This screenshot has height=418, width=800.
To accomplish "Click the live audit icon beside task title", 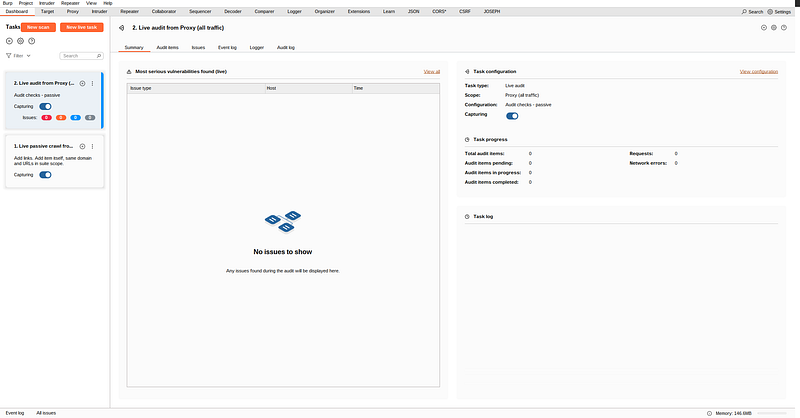I will point(121,28).
